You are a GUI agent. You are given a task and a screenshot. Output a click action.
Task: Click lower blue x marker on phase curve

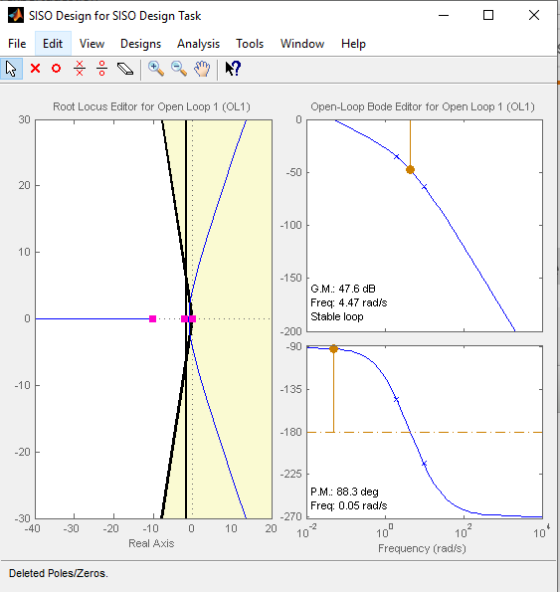click(424, 463)
